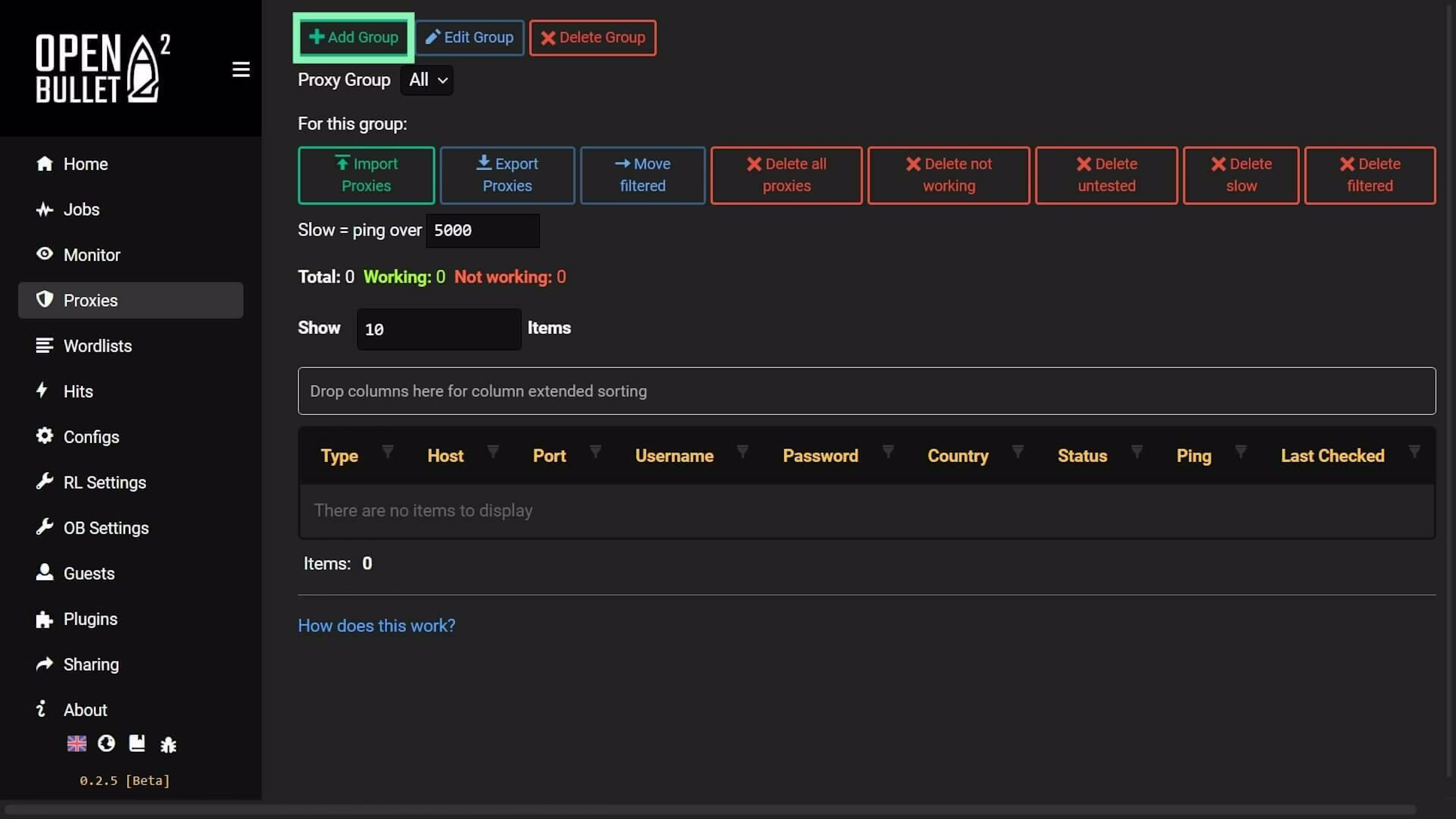Open RL Settings
The image size is (1456, 819).
pos(130,482)
